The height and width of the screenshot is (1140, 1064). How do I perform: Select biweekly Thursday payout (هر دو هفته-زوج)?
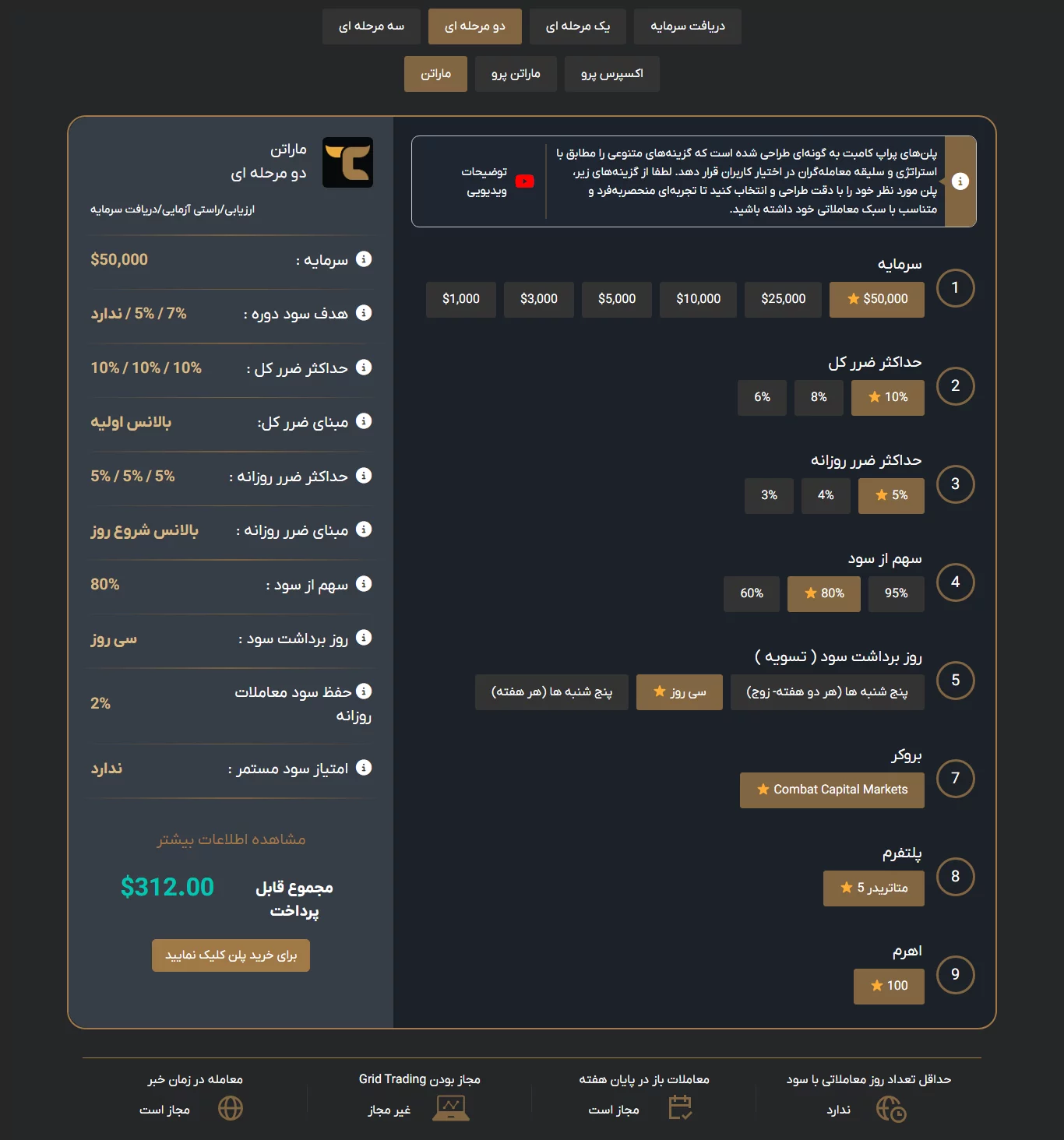point(827,691)
